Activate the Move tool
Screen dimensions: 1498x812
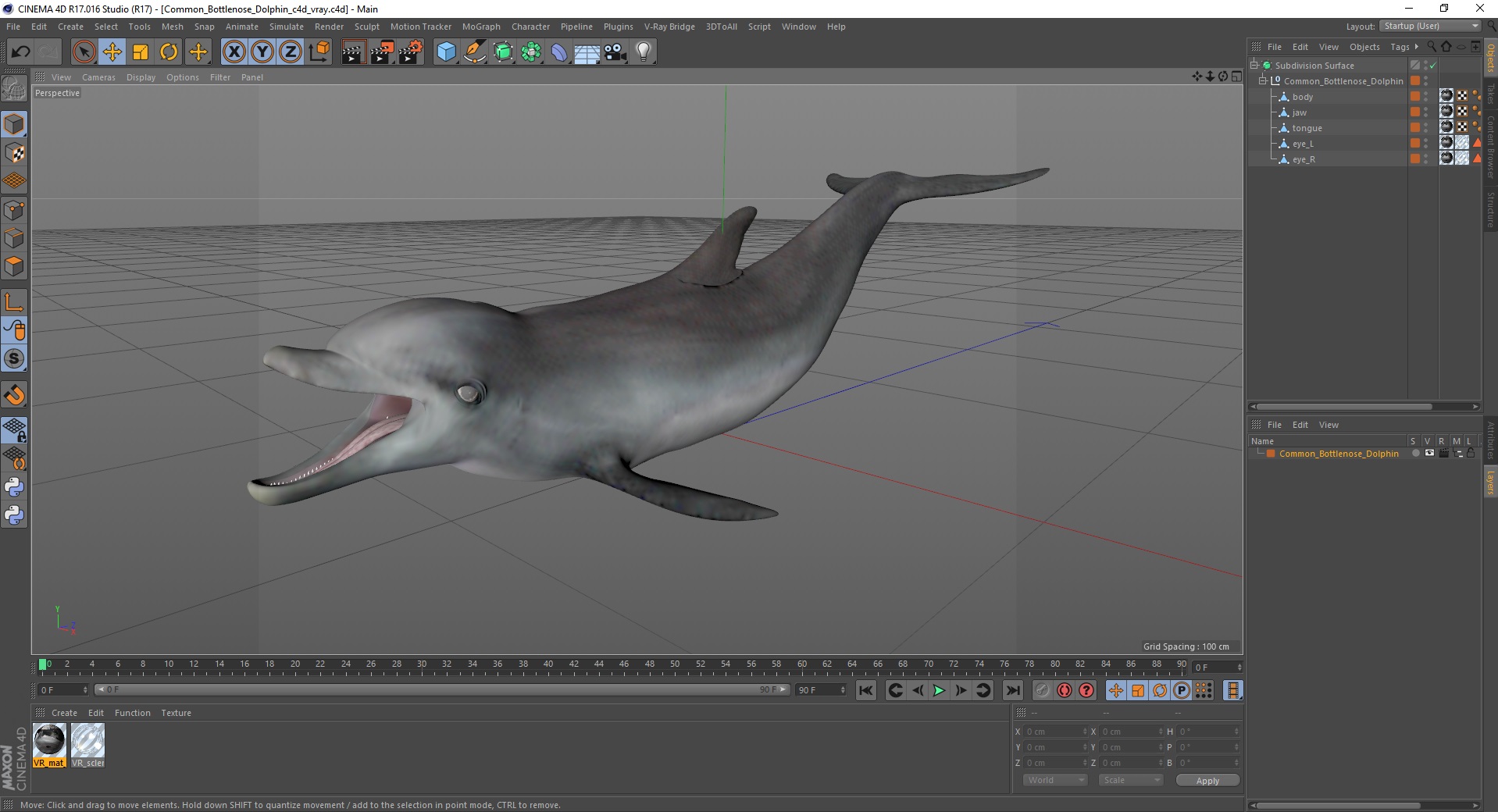click(x=112, y=52)
